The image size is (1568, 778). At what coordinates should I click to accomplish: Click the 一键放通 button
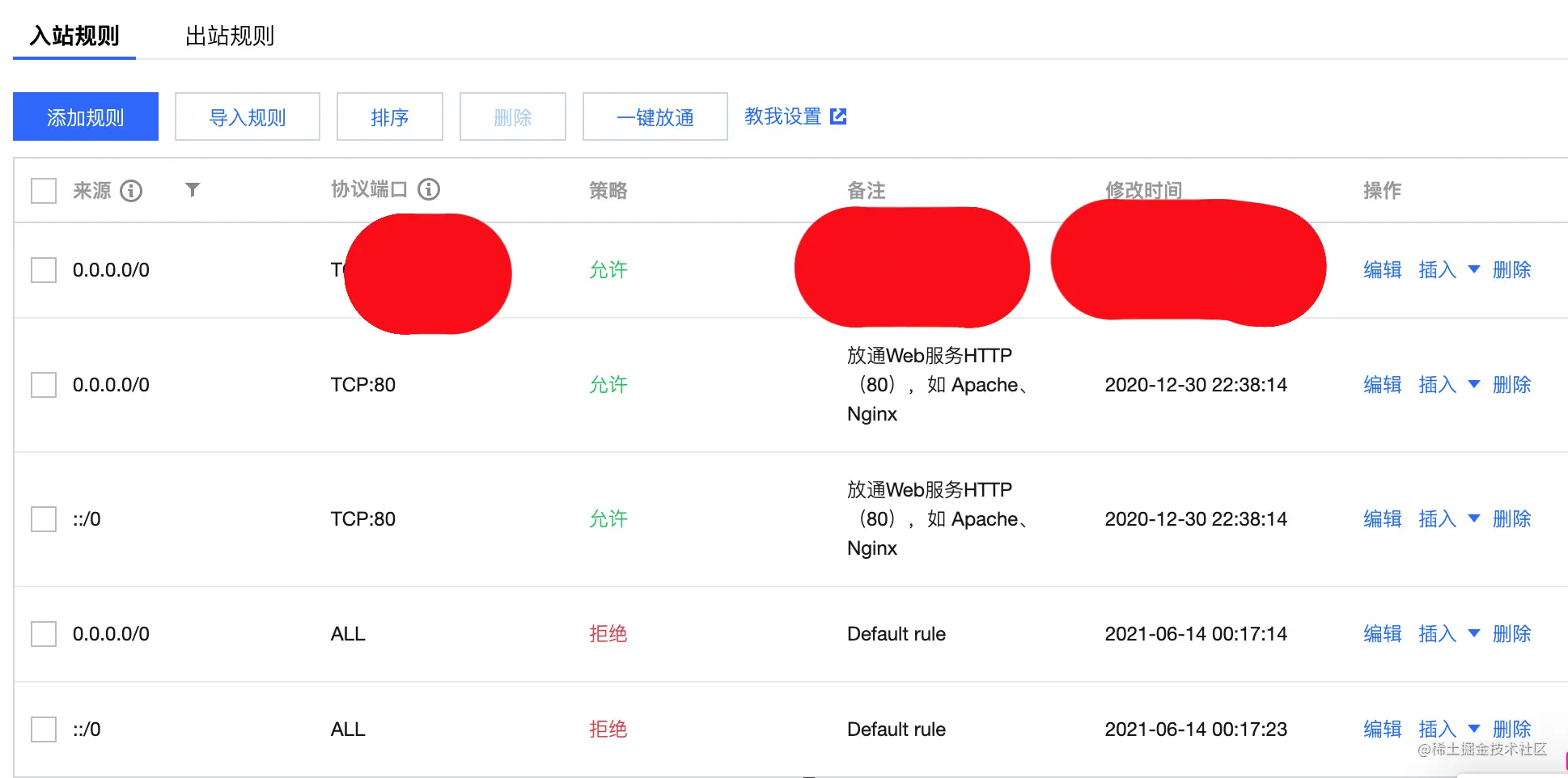click(655, 116)
